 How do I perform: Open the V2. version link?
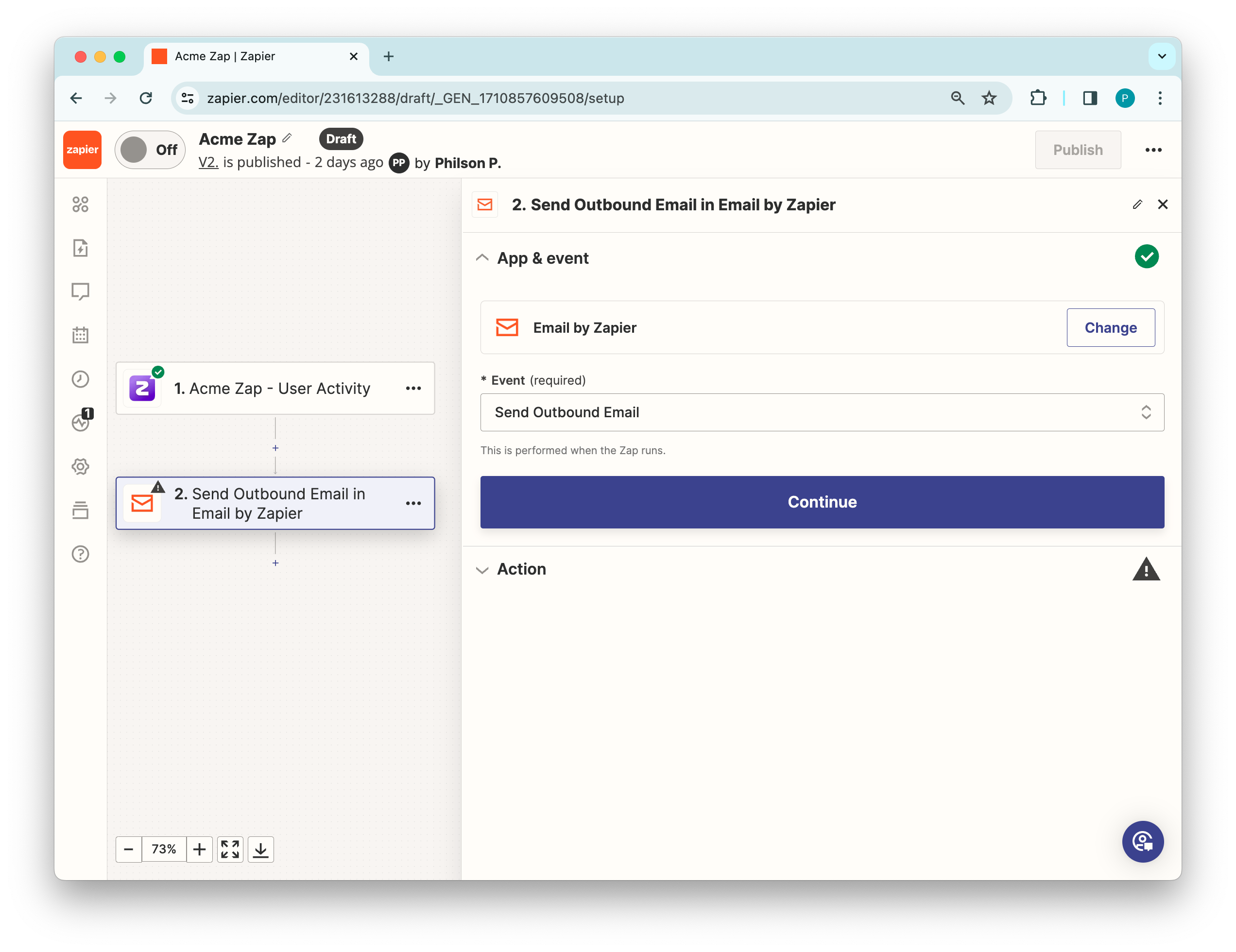point(208,163)
